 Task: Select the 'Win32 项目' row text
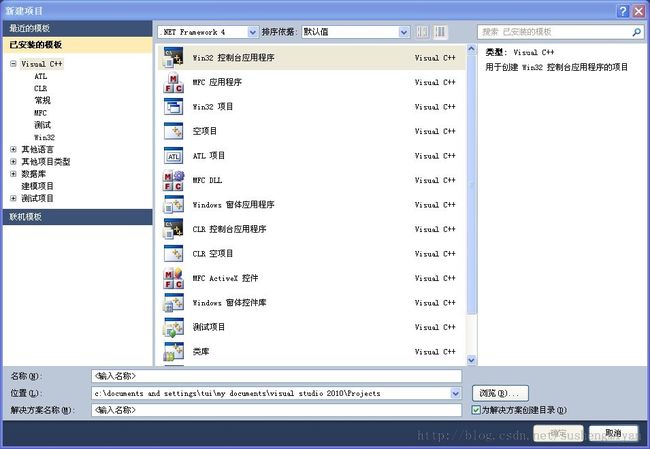[213, 107]
